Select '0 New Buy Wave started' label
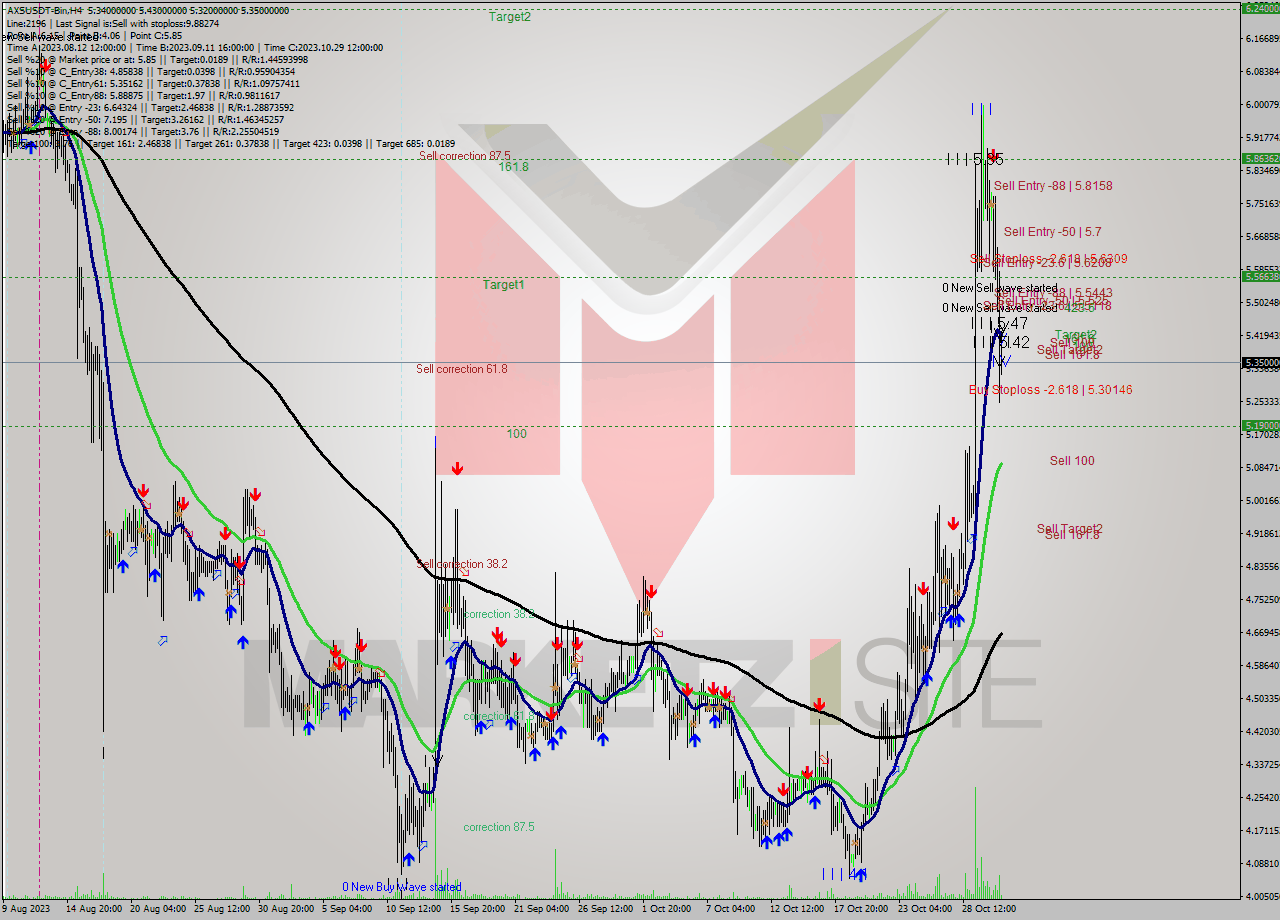The image size is (1280, 920). click(402, 887)
